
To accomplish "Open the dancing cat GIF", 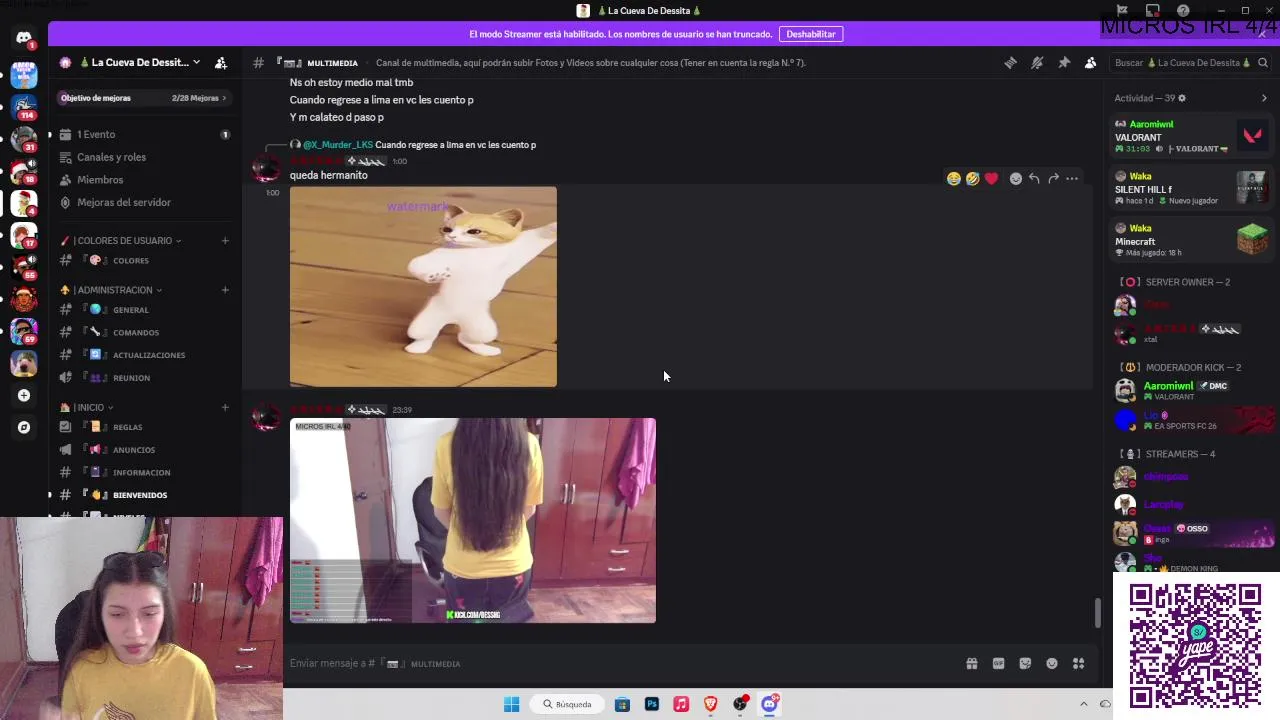I will pyautogui.click(x=423, y=287).
